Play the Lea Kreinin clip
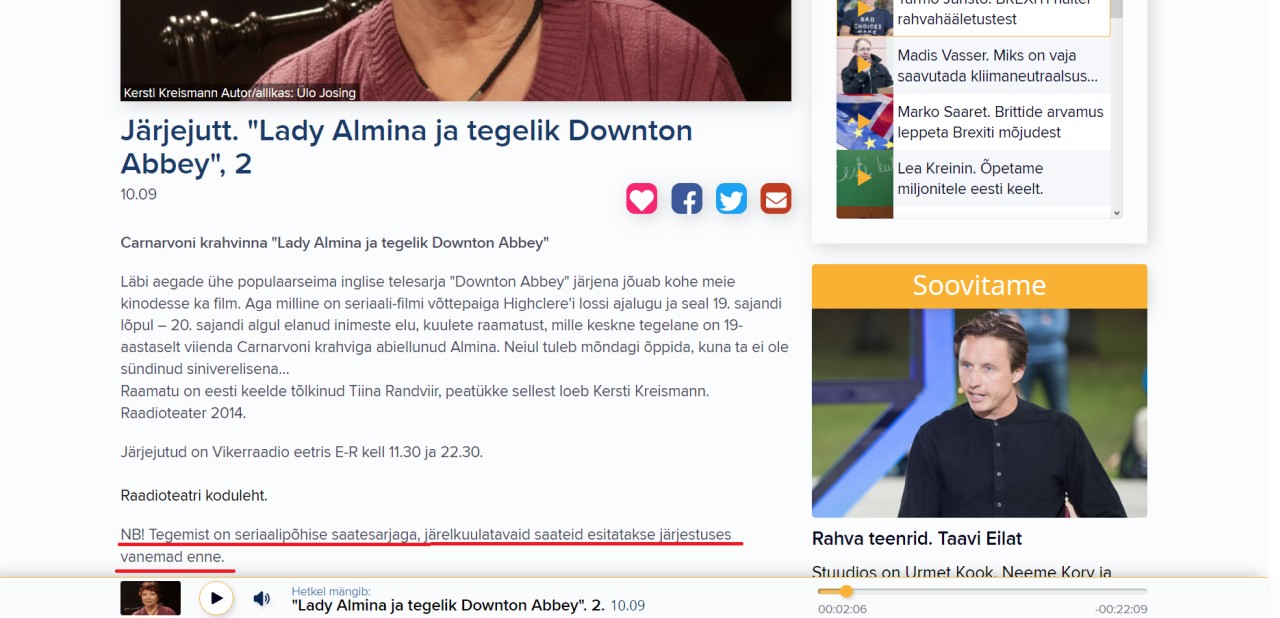The height and width of the screenshot is (618, 1280). pyautogui.click(x=864, y=178)
